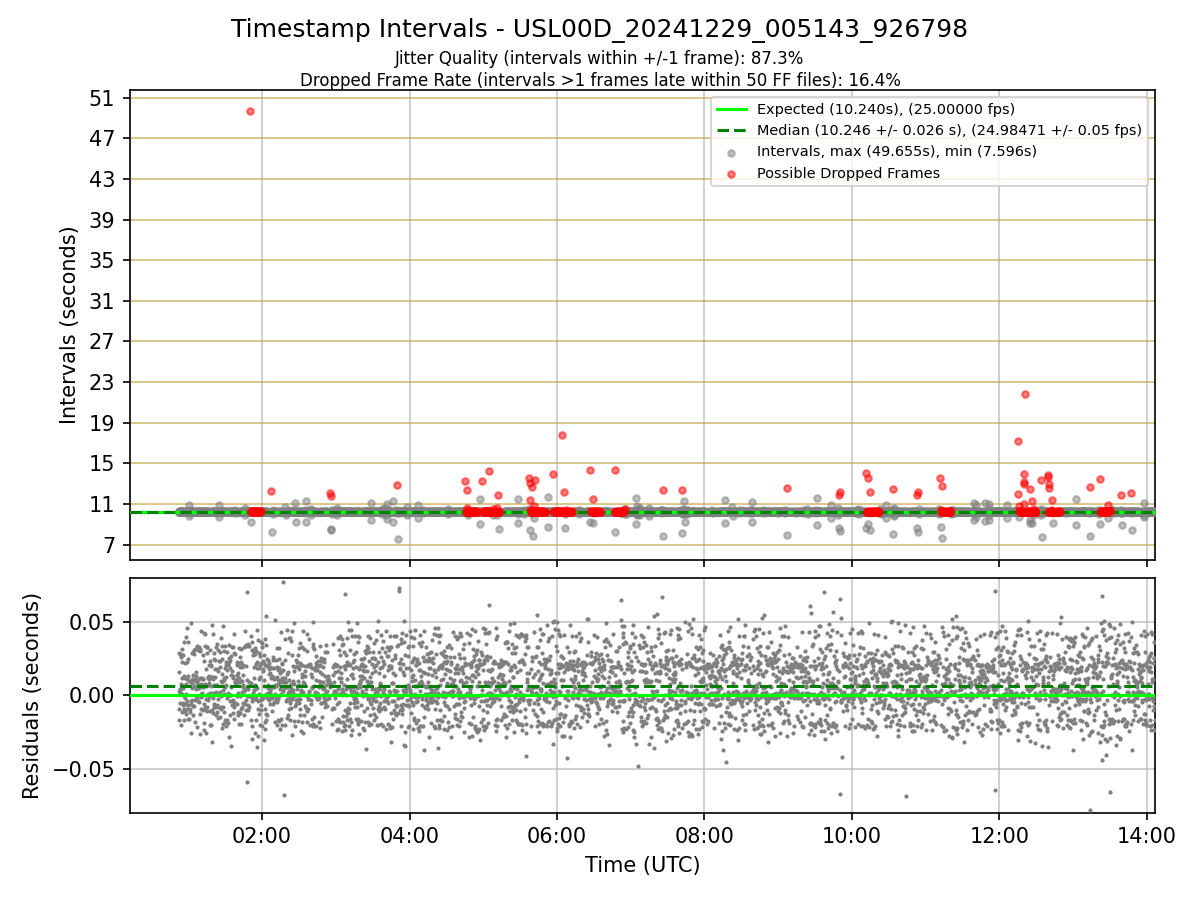Click legend entry 'Possible Dropped Frames'

(848, 173)
